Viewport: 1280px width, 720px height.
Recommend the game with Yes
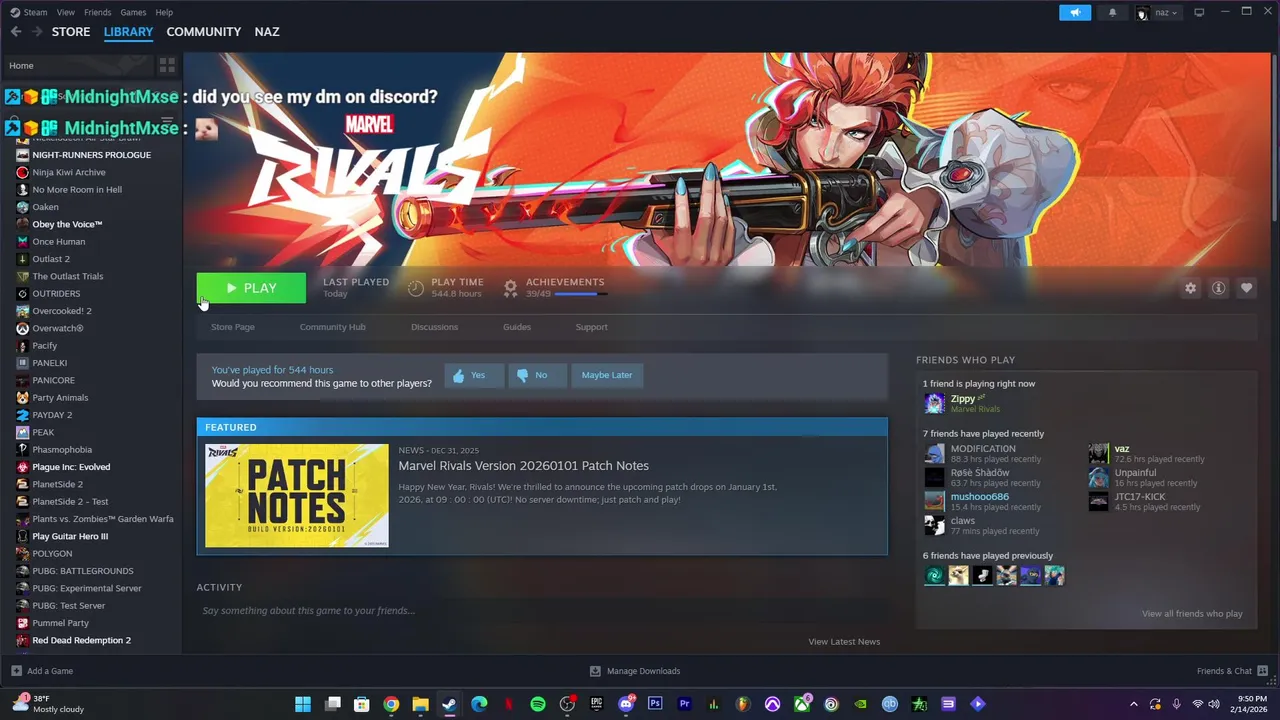tap(474, 375)
